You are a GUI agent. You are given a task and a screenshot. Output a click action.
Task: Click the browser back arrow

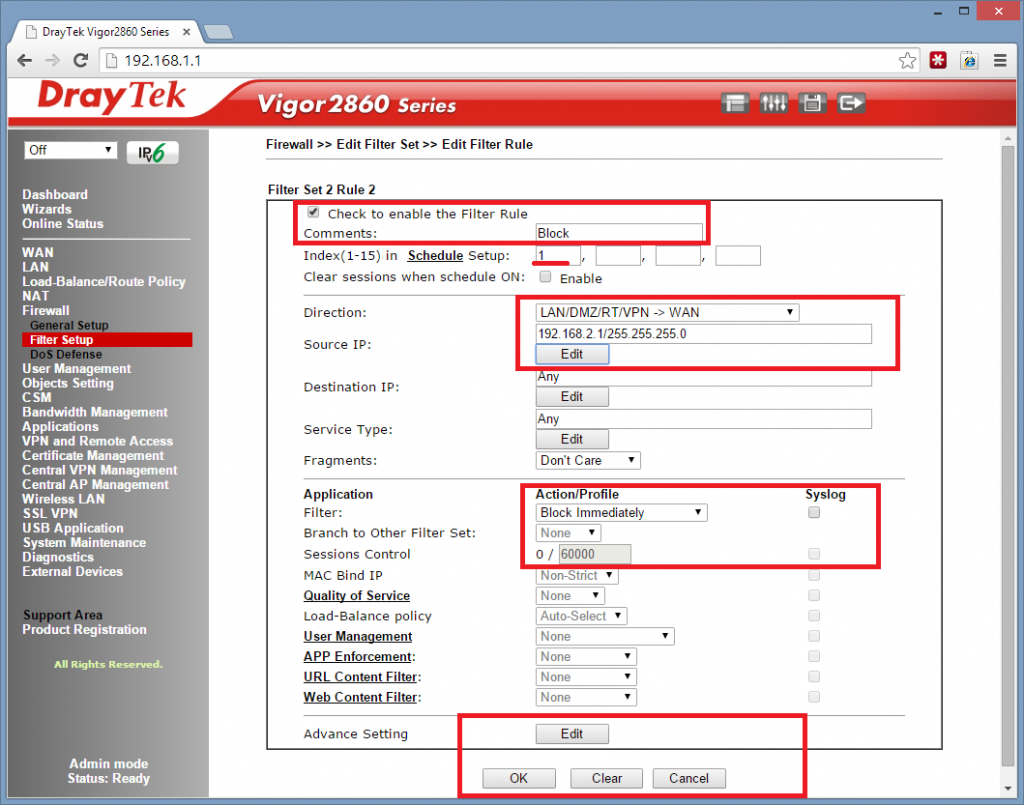click(x=25, y=61)
